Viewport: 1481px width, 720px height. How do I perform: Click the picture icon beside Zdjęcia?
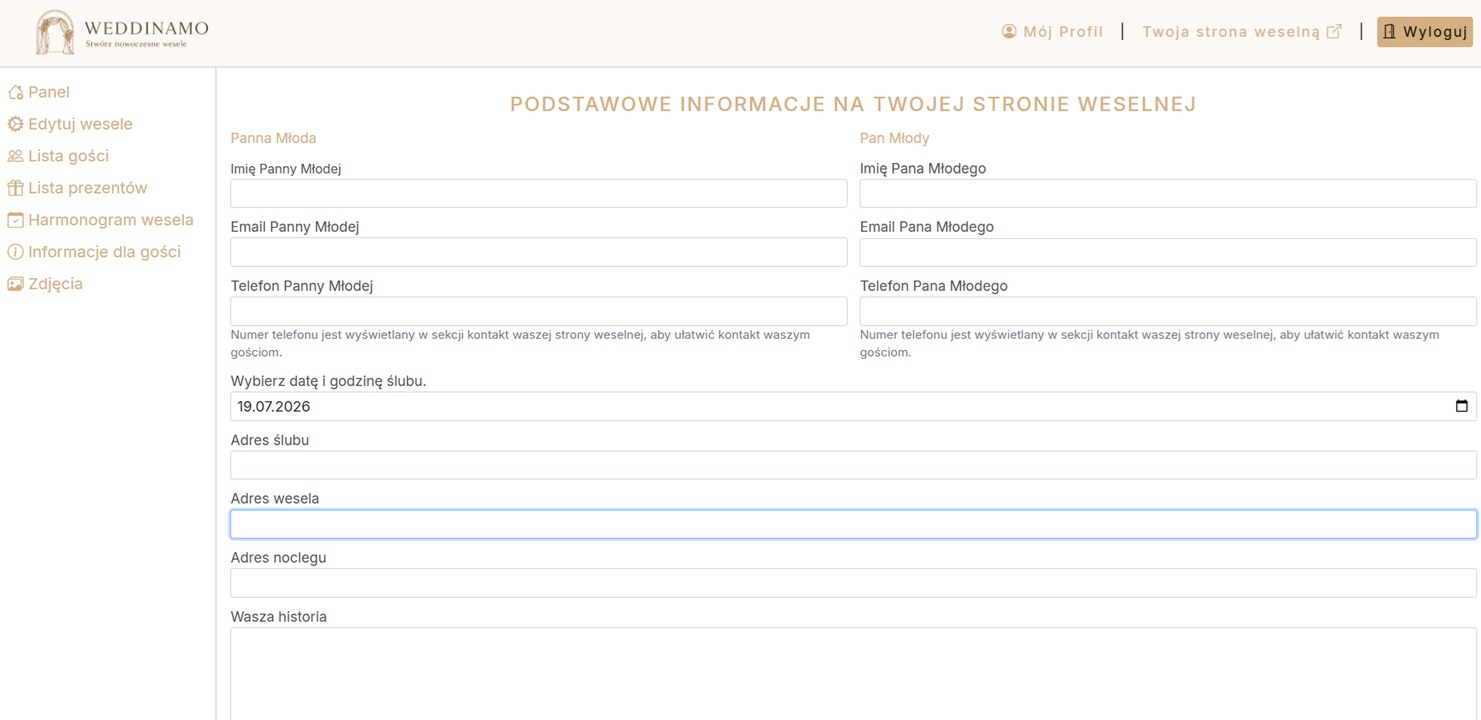coord(15,284)
